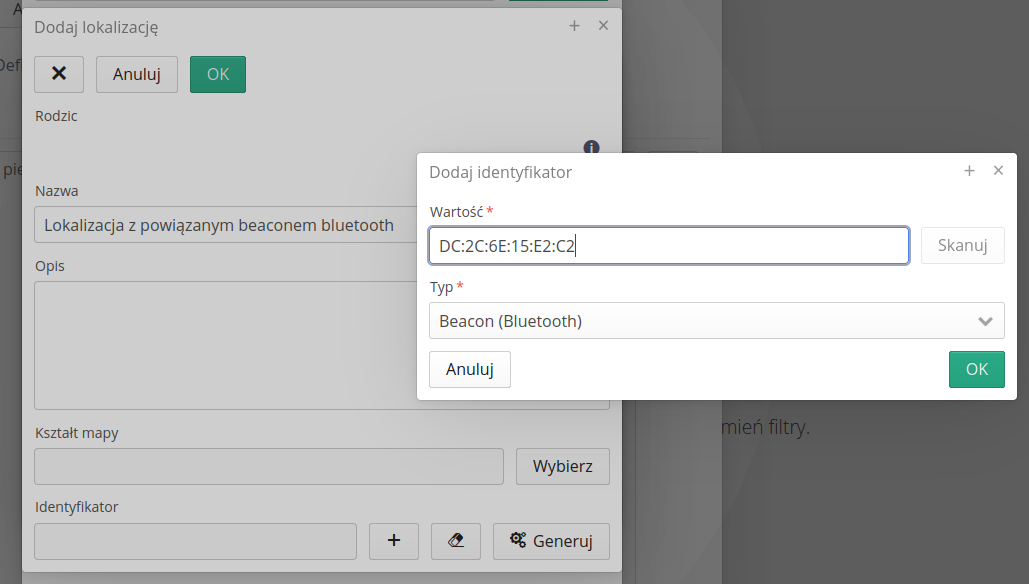The height and width of the screenshot is (584, 1029).
Task: Click the bold X button beside Anuluj
Action: coord(59,74)
